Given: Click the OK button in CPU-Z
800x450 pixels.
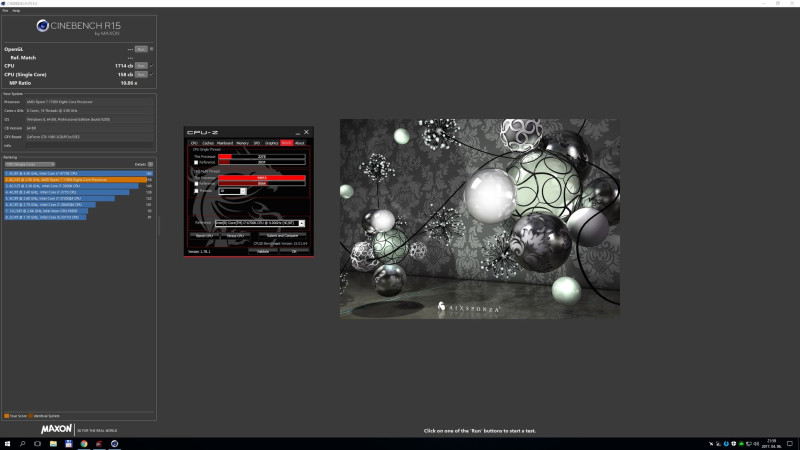Looking at the screenshot, I should click(294, 252).
